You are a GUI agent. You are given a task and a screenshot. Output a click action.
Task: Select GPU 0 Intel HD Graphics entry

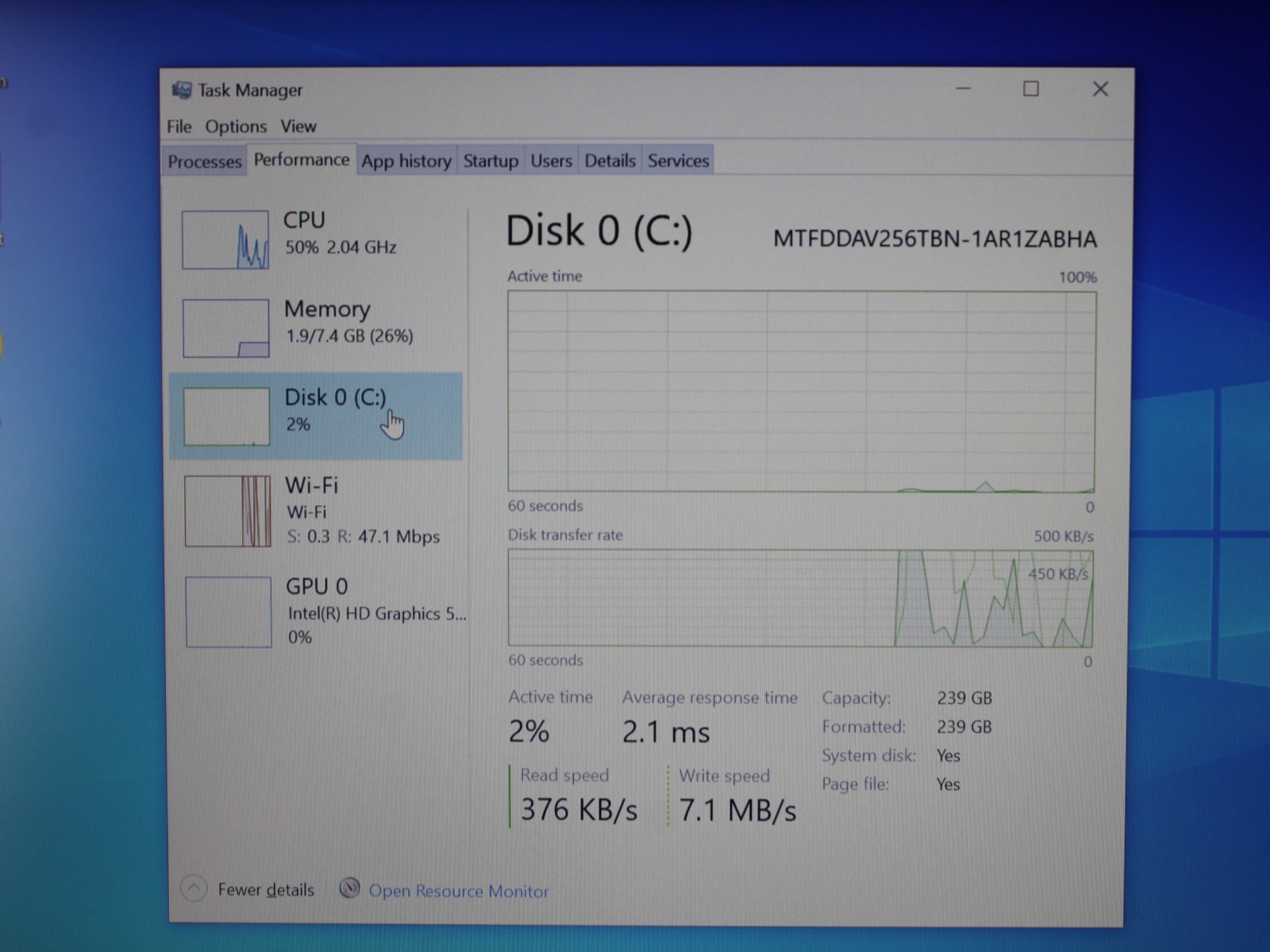coord(317,612)
